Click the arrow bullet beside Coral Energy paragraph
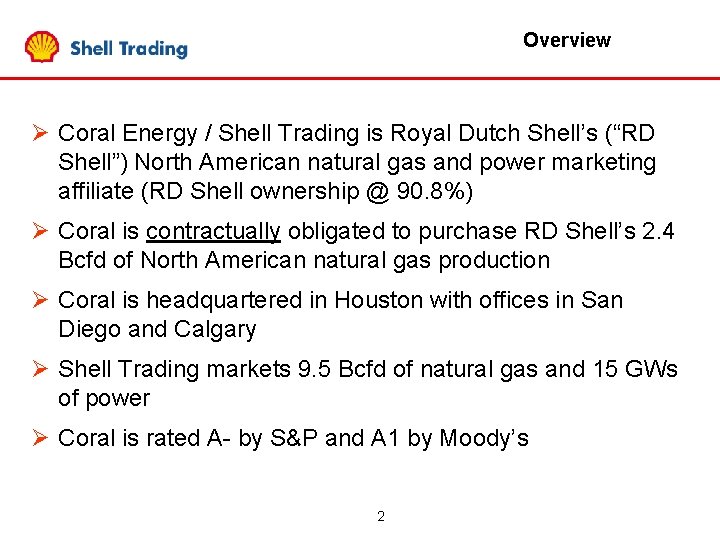 40,133
